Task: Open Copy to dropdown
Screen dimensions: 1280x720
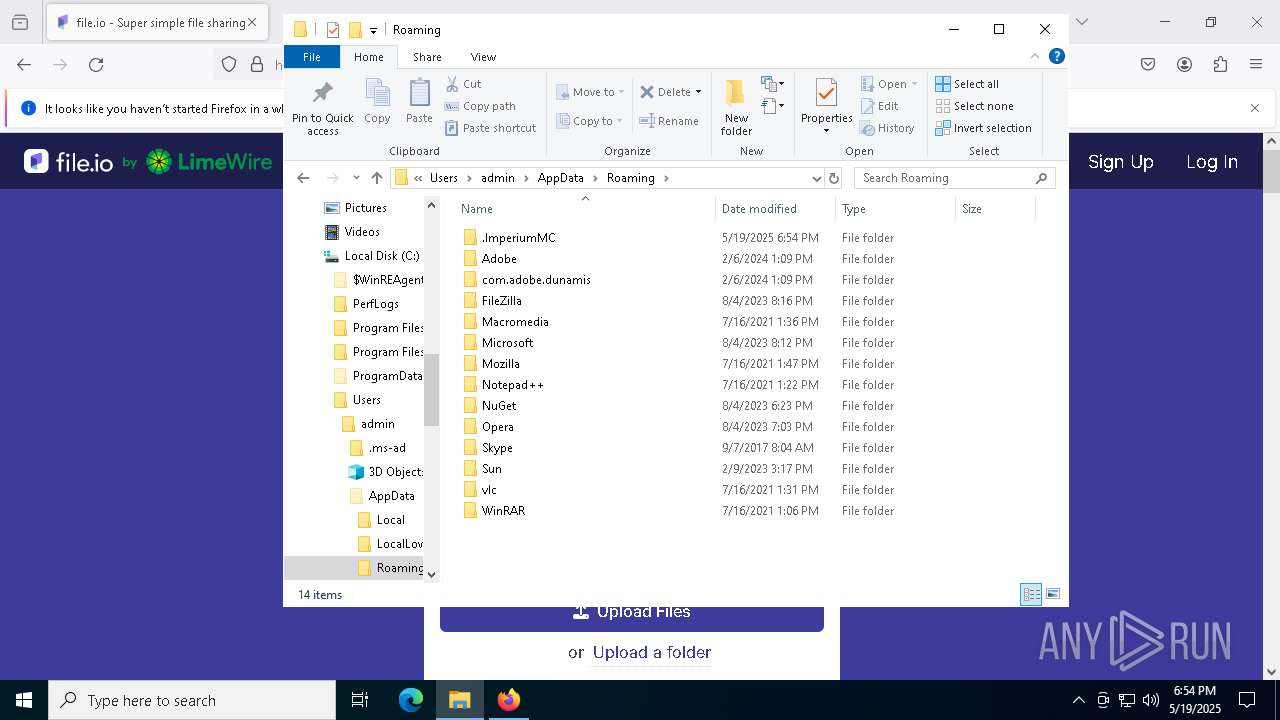Action: point(591,121)
